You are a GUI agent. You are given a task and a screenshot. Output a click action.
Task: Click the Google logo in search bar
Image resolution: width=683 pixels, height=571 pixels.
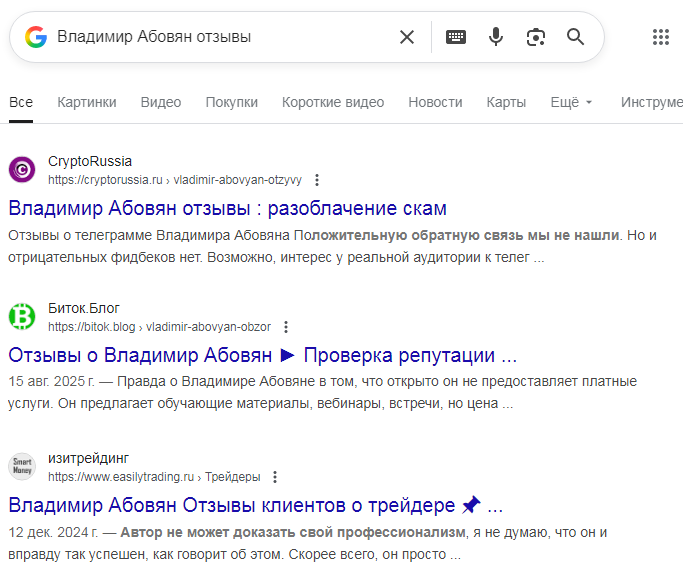pos(36,37)
